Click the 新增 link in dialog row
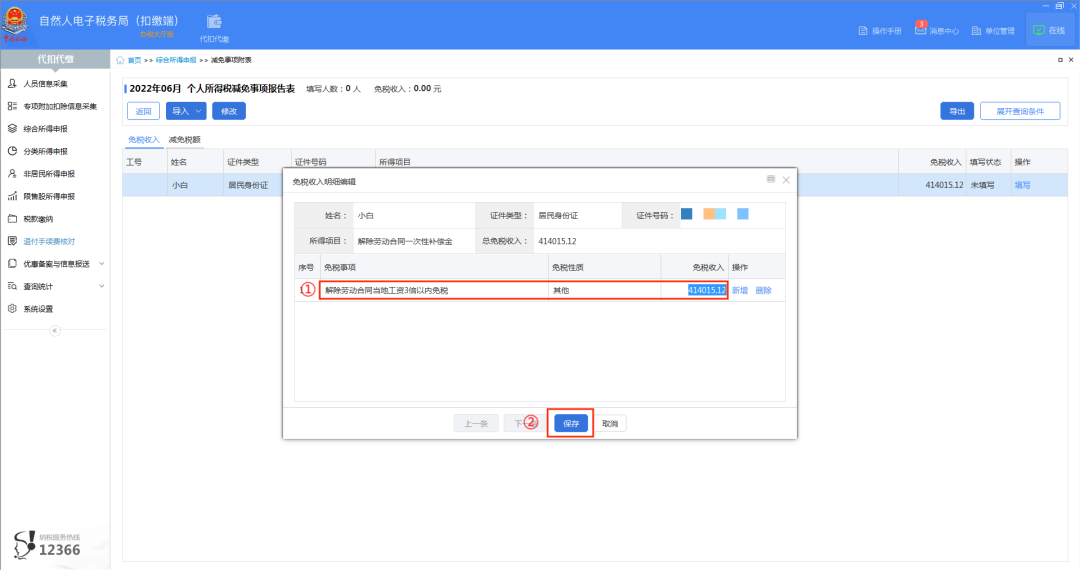Screen dimensions: 1080x570 tap(740, 290)
